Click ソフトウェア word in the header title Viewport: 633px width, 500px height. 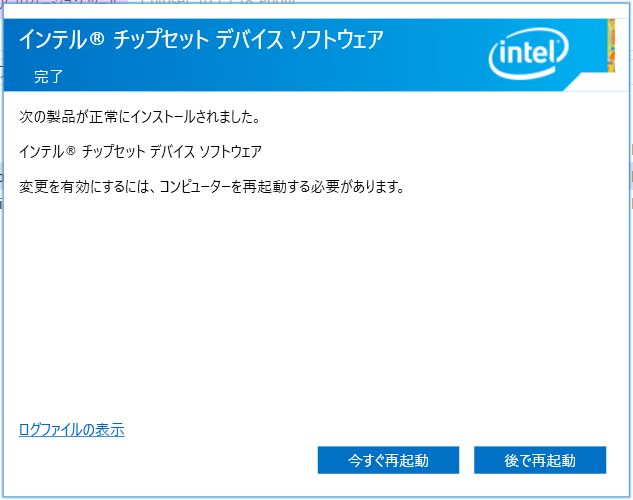(337, 40)
